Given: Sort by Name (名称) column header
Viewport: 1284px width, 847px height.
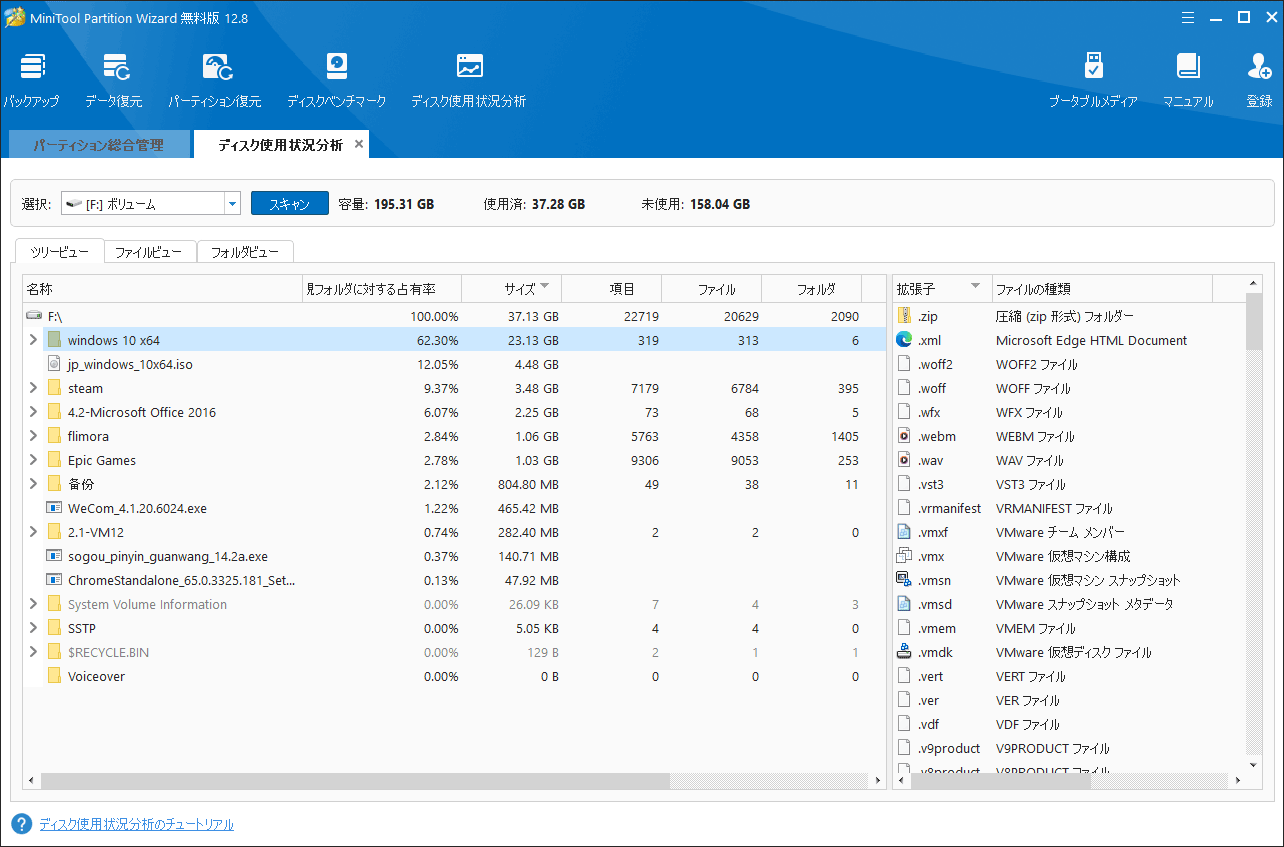Looking at the screenshot, I should [162, 289].
